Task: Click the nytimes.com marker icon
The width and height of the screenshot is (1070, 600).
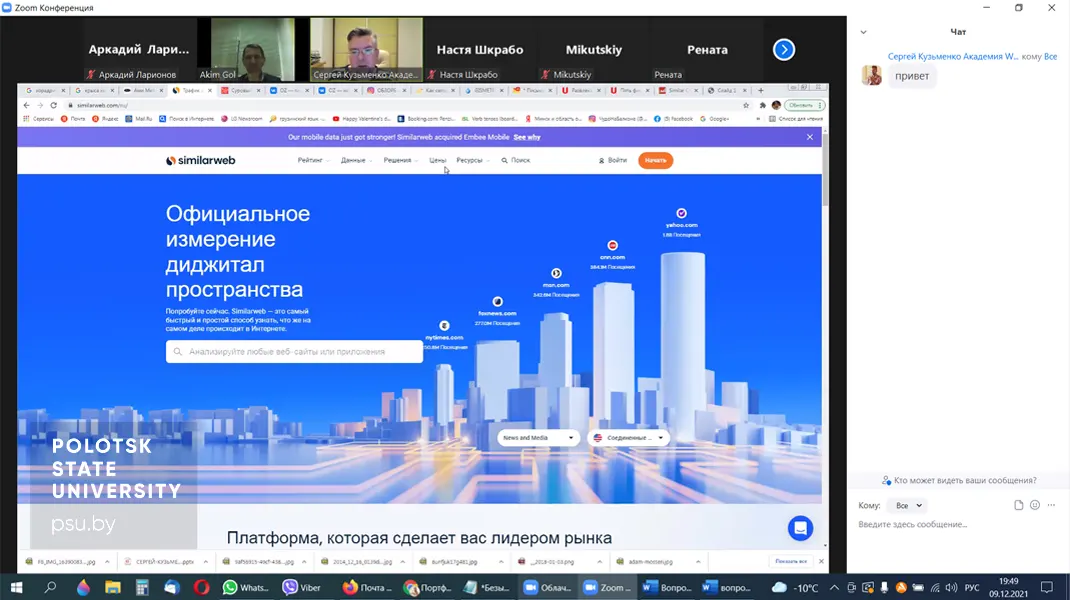Action: click(444, 326)
